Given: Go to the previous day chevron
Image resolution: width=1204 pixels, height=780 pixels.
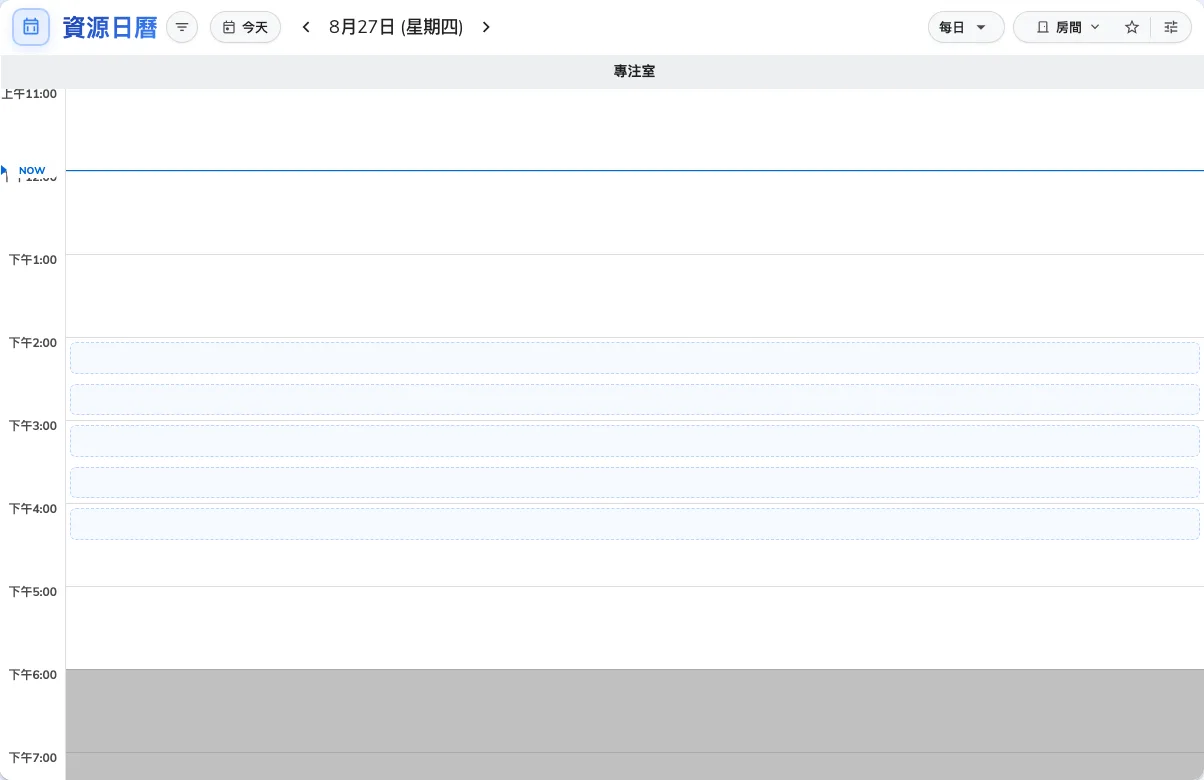Looking at the screenshot, I should click(x=306, y=27).
